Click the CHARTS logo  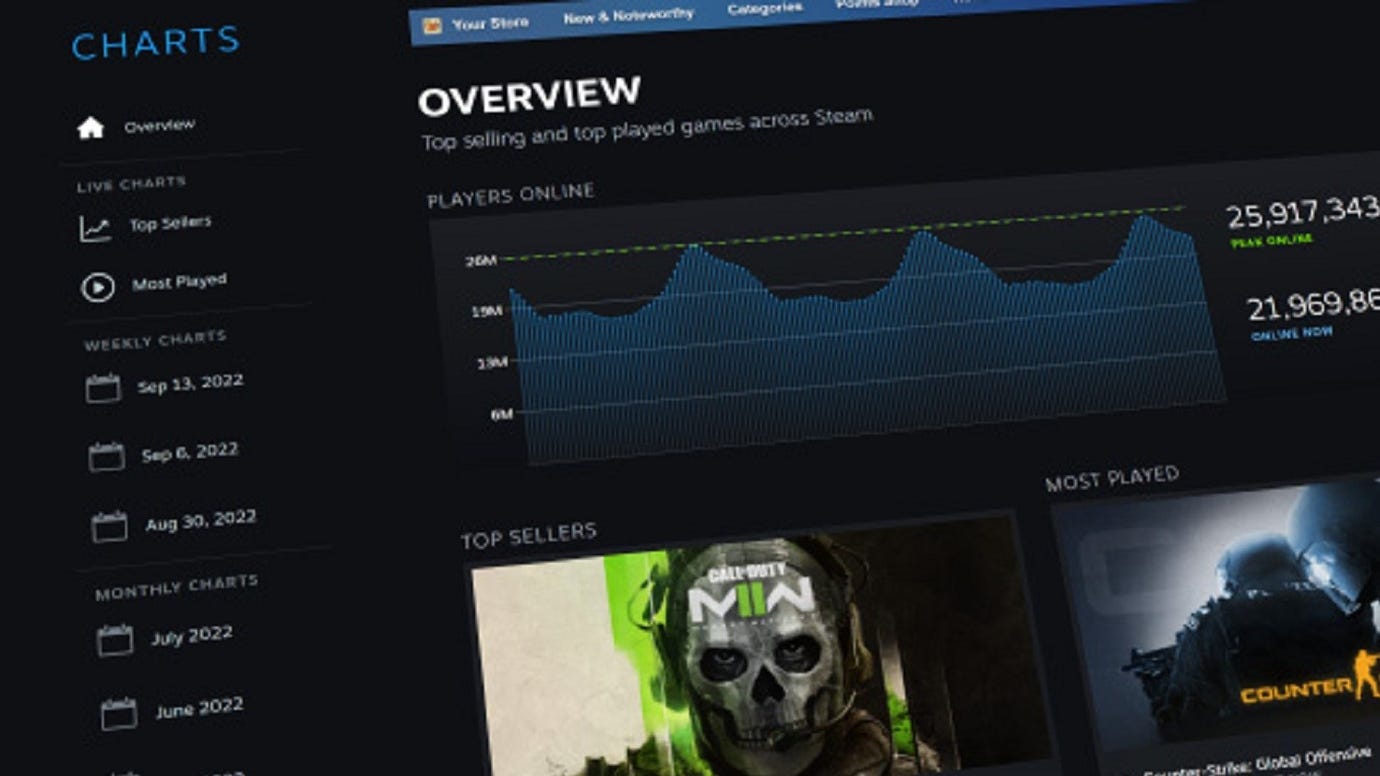[x=155, y=42]
